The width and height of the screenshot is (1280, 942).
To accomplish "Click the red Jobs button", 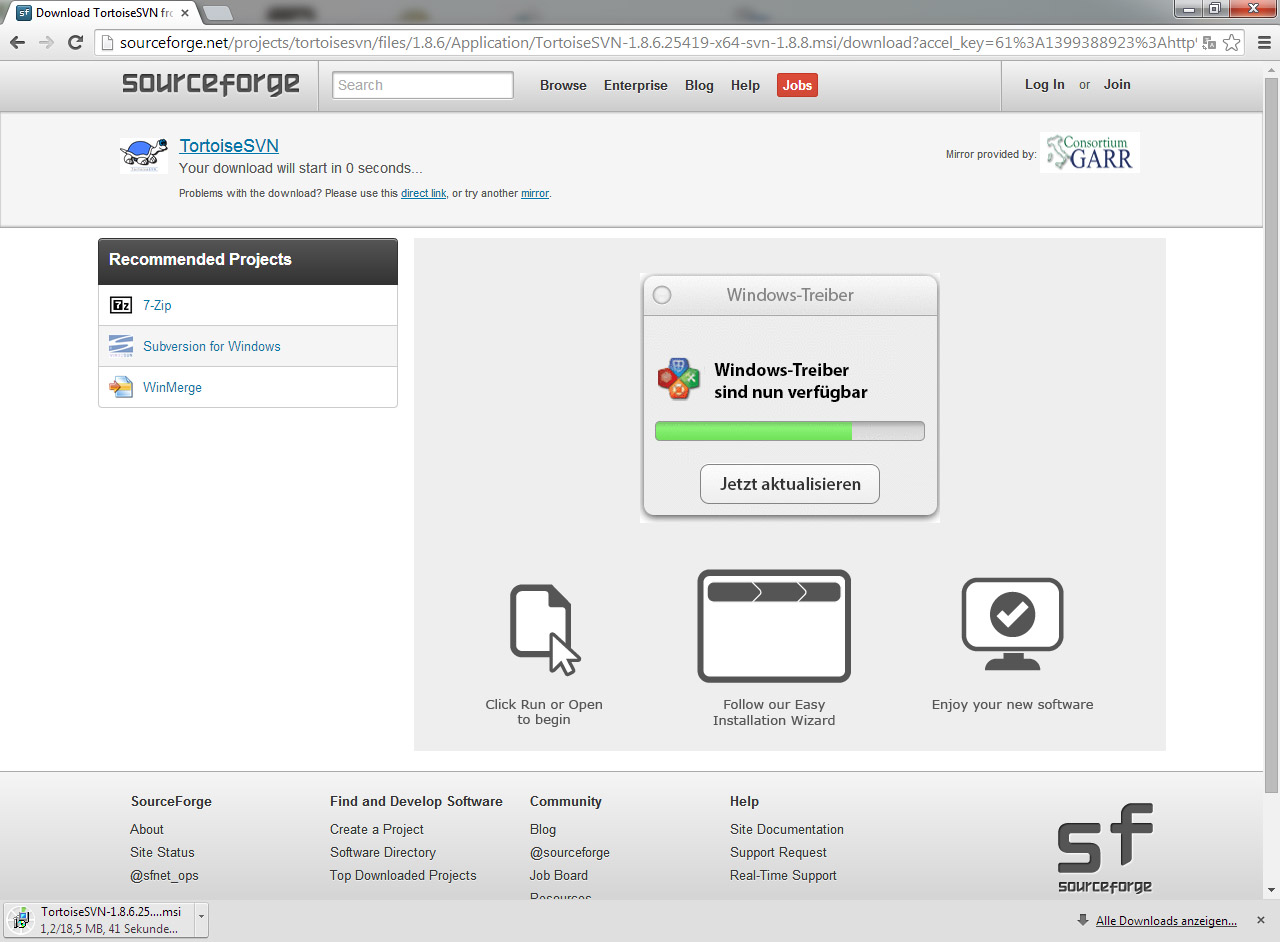I will (x=797, y=85).
